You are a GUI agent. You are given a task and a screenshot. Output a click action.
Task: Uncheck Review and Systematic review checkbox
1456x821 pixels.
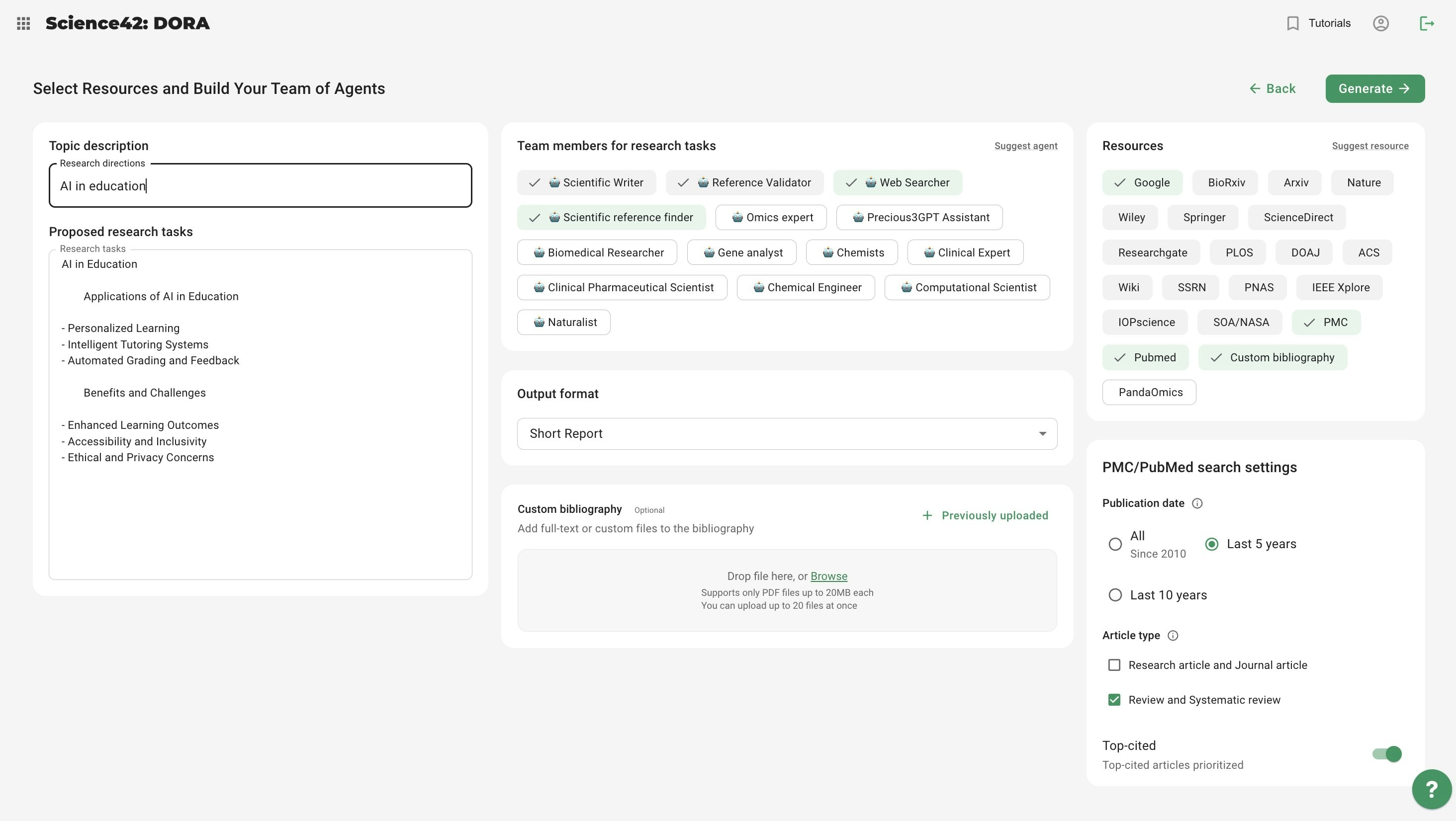(1114, 700)
